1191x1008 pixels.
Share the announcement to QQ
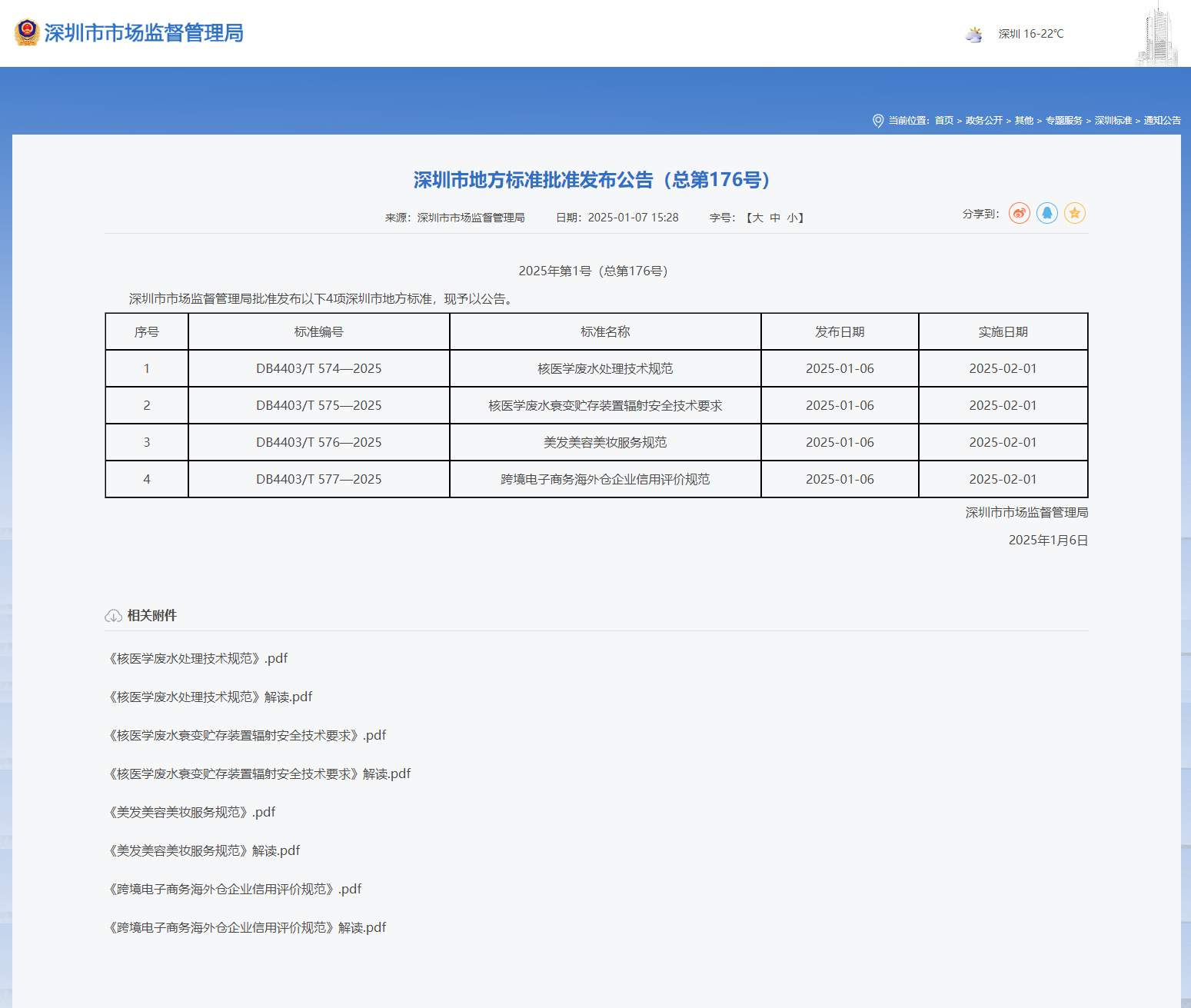pos(1046,213)
